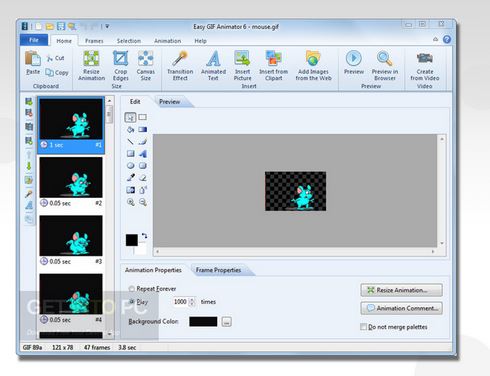Click the Animation Comment button
Screen dimensions: 490x376
point(402,308)
